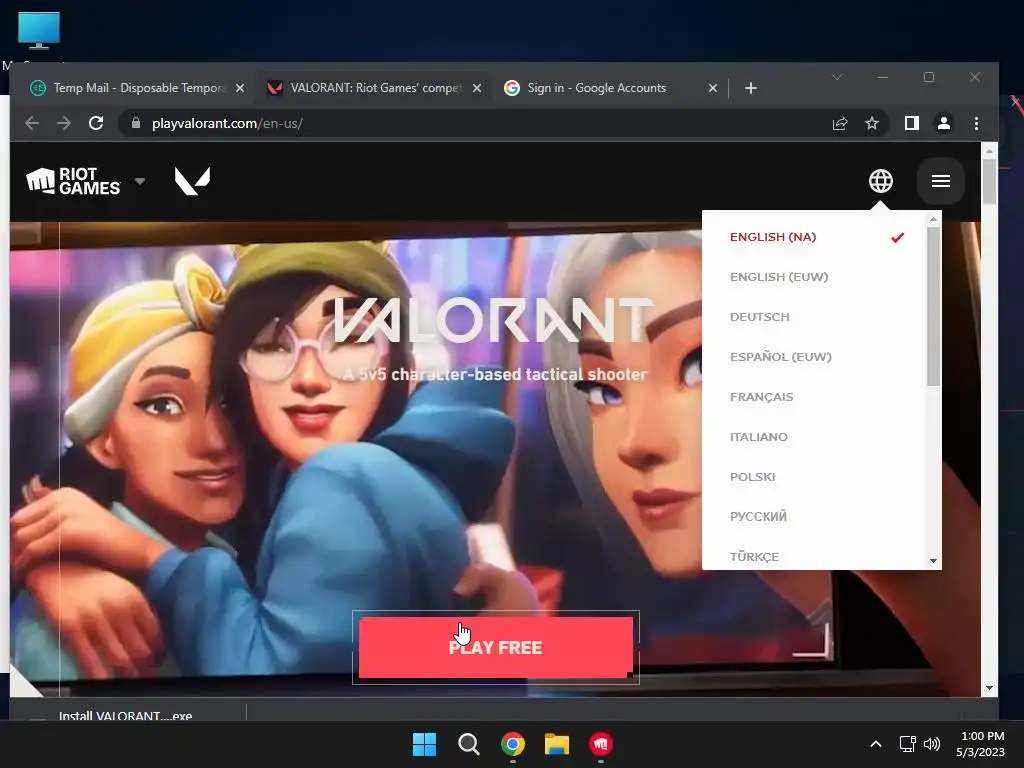This screenshot has width=1024, height=768.
Task: Click language list scroll up arrow
Action: pos(933,219)
